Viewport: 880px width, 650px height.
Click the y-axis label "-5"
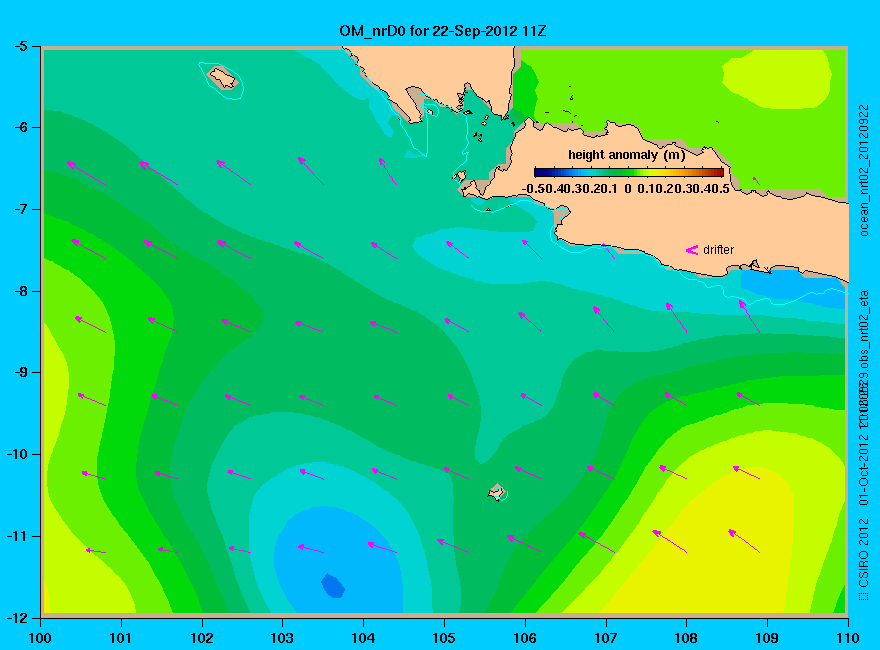(20, 46)
